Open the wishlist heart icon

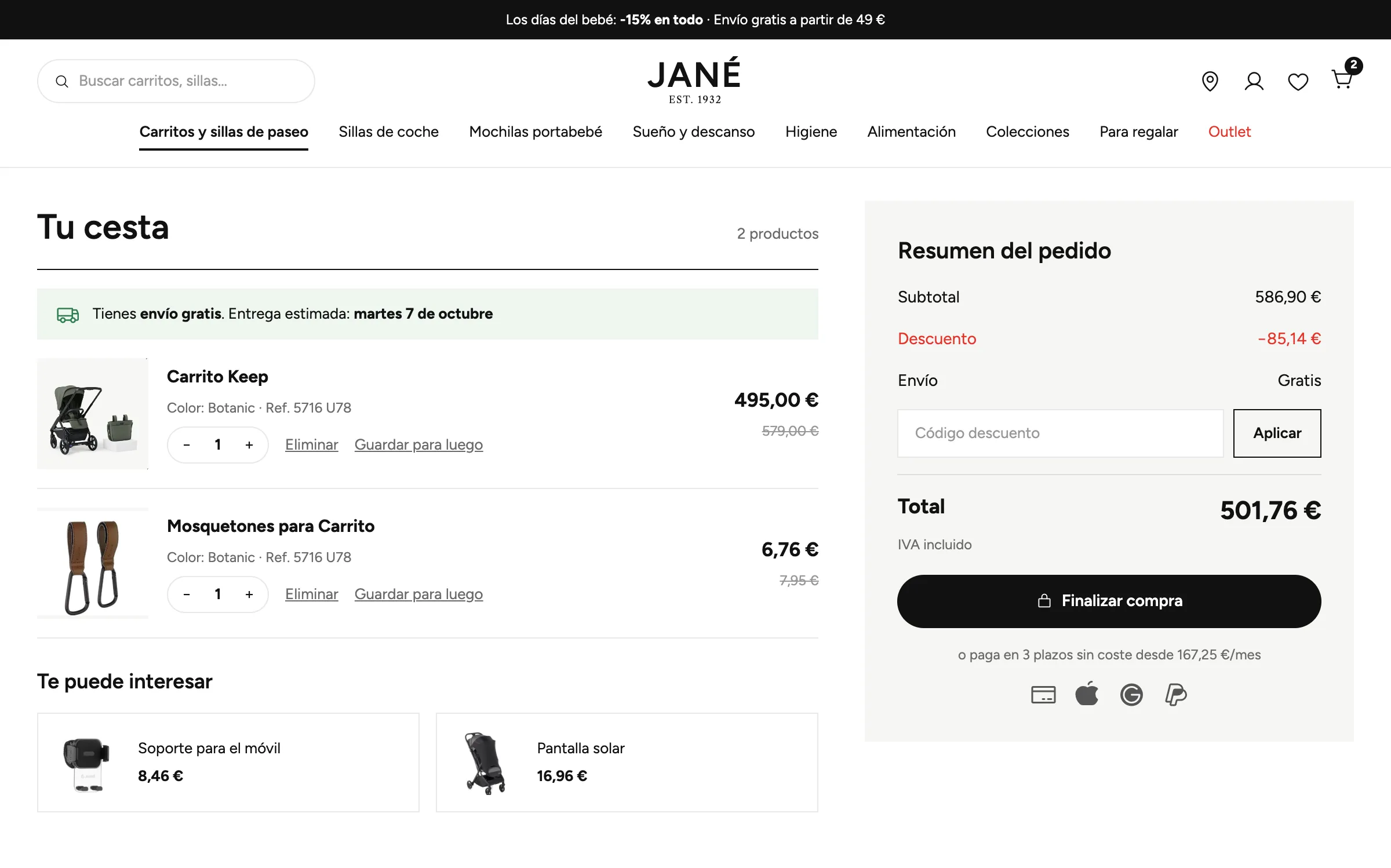1298,82
